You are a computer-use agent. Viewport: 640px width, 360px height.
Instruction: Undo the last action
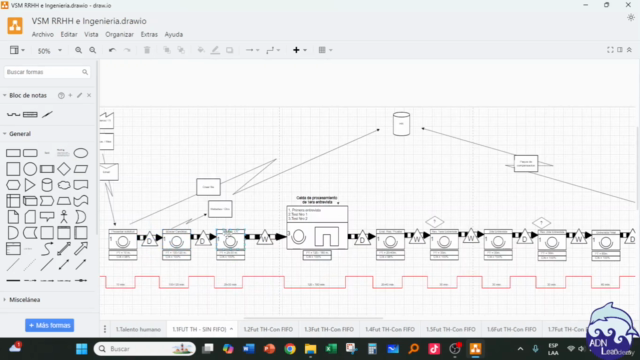(x=112, y=50)
